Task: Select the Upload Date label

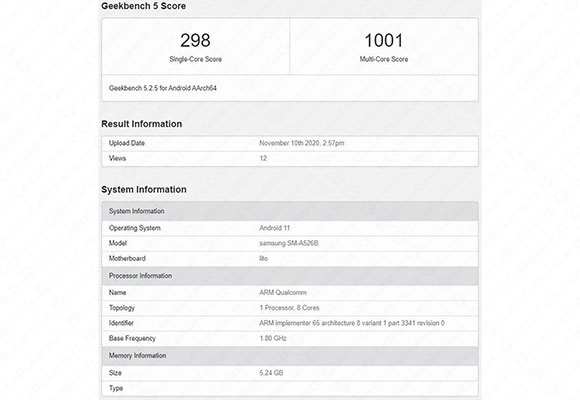Action: pos(127,143)
